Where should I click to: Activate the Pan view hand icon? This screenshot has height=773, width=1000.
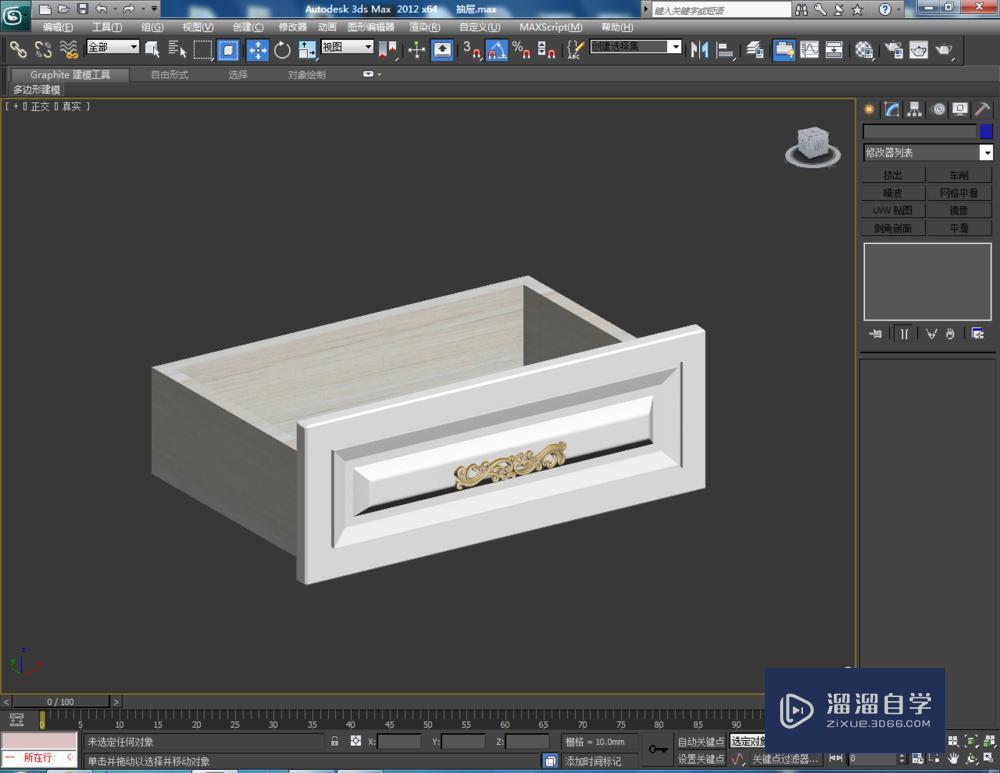[x=953, y=759]
